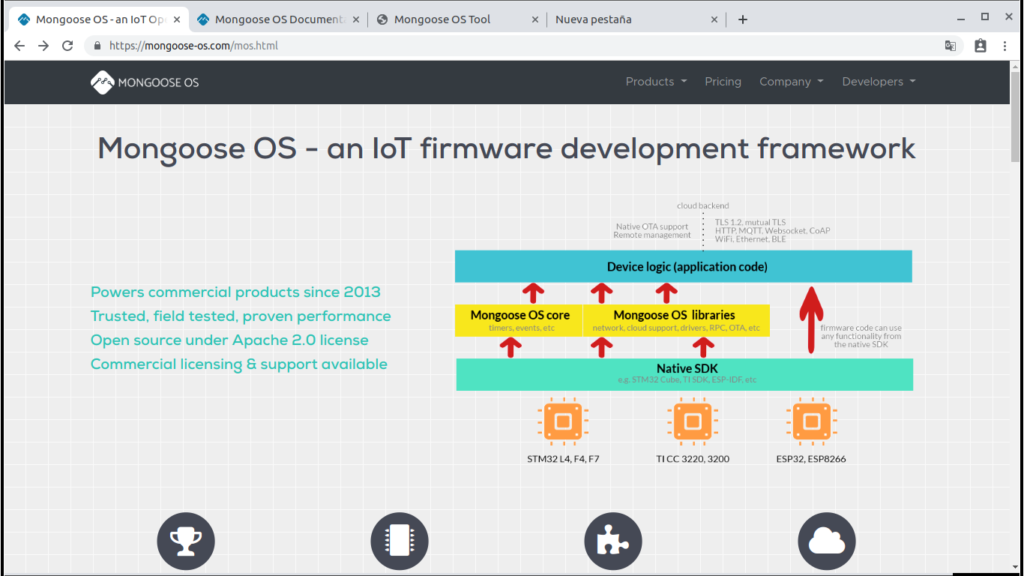The width and height of the screenshot is (1024, 576).
Task: Click the "TLS 1.2, mutual TLS" label
Action: point(750,222)
